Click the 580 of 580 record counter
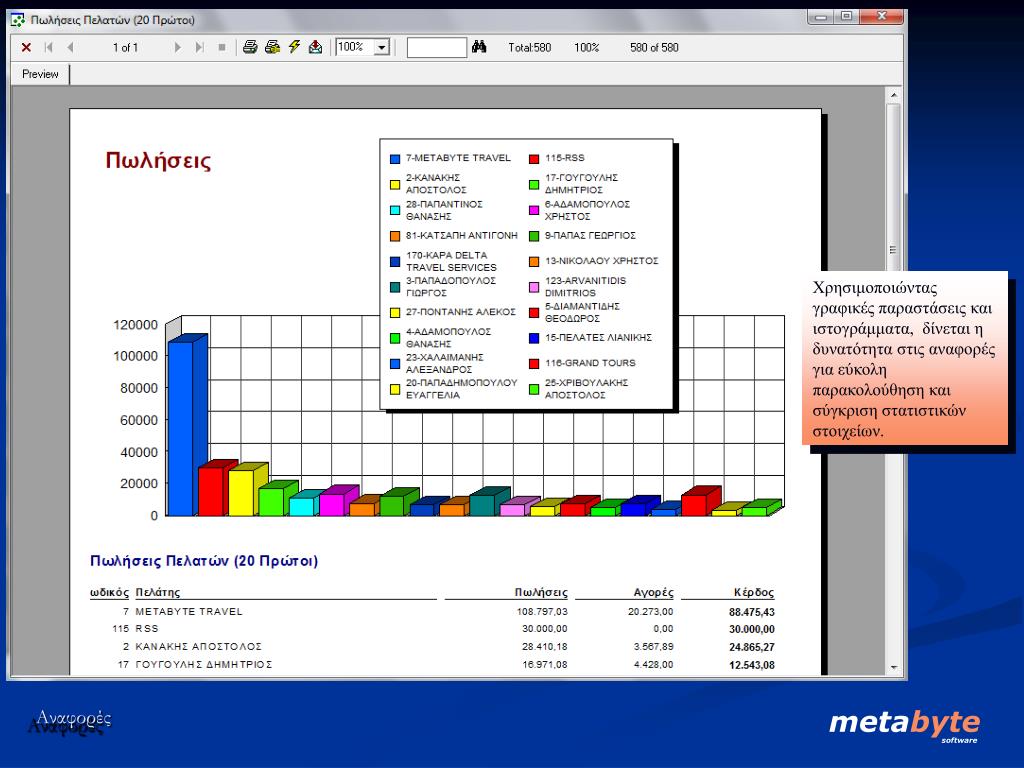The image size is (1024, 768). 654,48
